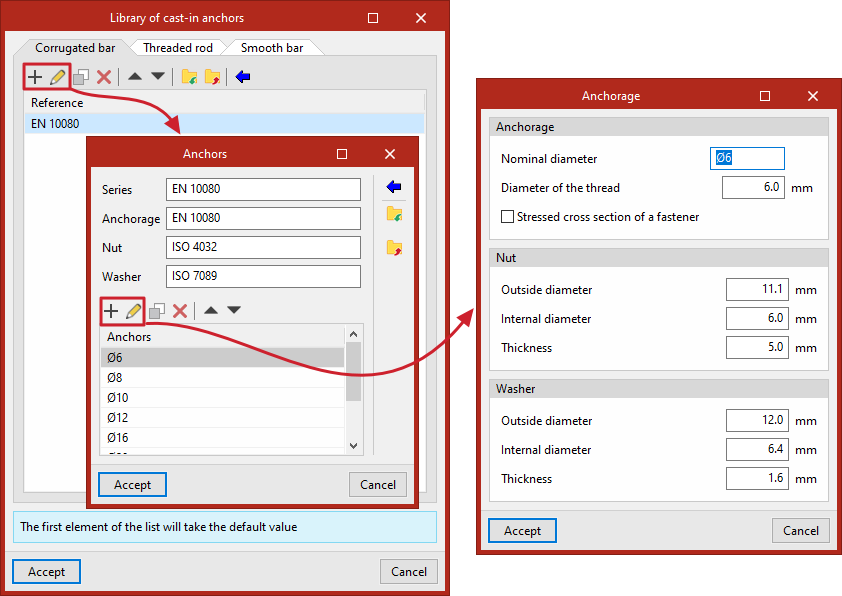This screenshot has width=842, height=596.
Task: Edit selected library reference with pencil icon
Action: click(57, 77)
